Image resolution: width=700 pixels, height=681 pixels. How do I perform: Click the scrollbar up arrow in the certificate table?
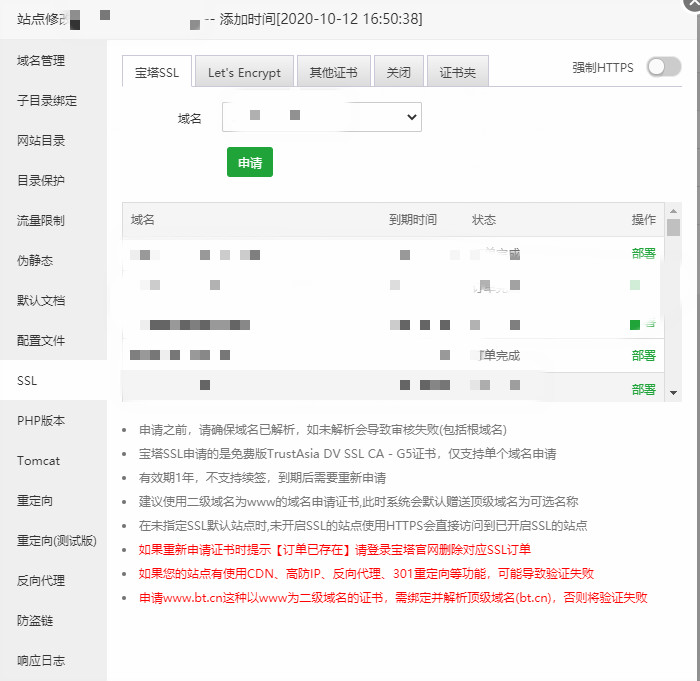click(673, 211)
